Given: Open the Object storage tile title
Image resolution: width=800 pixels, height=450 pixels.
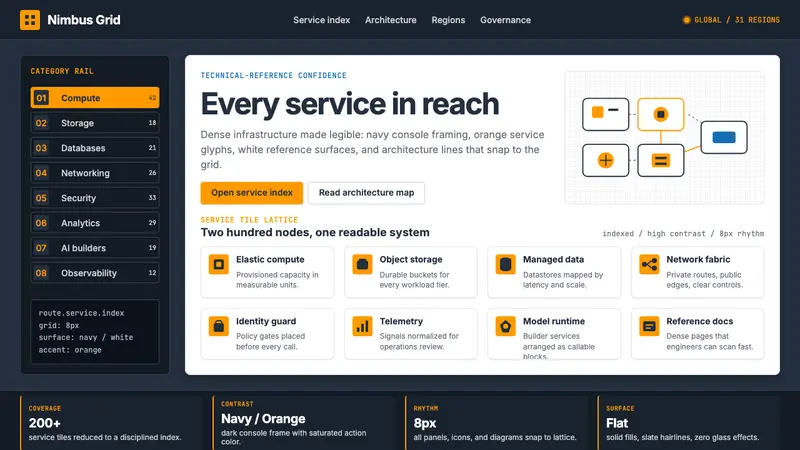Looking at the screenshot, I should coord(411,259).
